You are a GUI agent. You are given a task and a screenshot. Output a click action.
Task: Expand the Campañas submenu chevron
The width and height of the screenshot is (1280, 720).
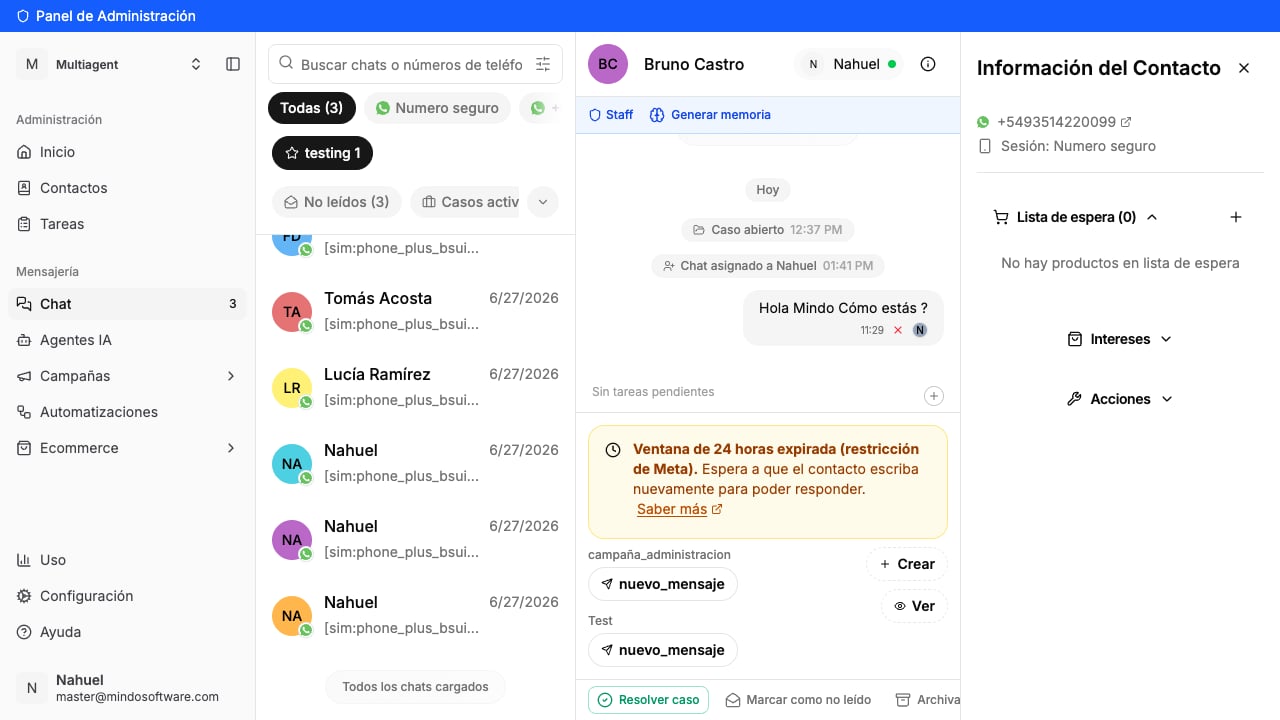pyautogui.click(x=231, y=376)
